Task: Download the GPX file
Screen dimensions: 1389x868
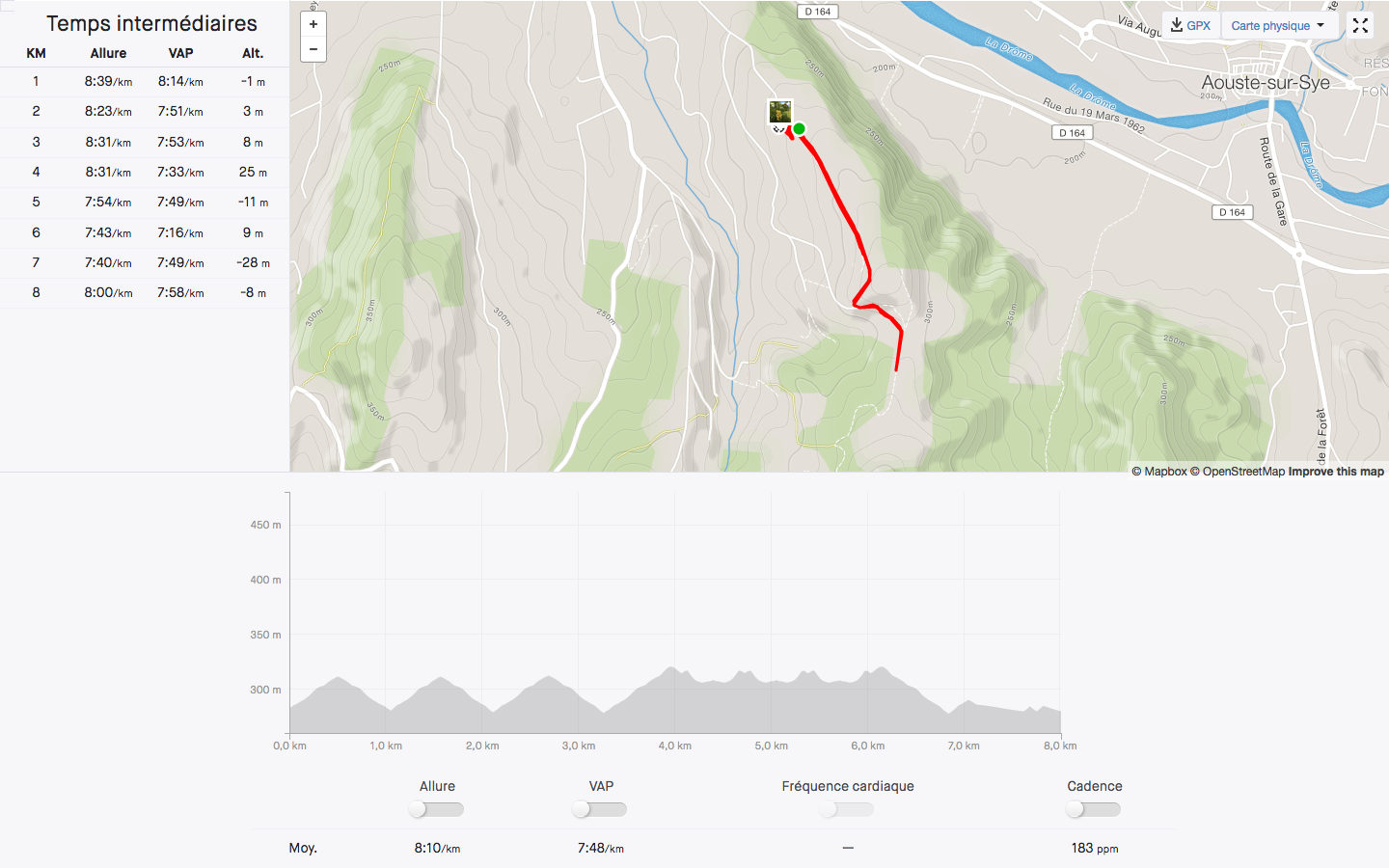Action: [x=1191, y=26]
